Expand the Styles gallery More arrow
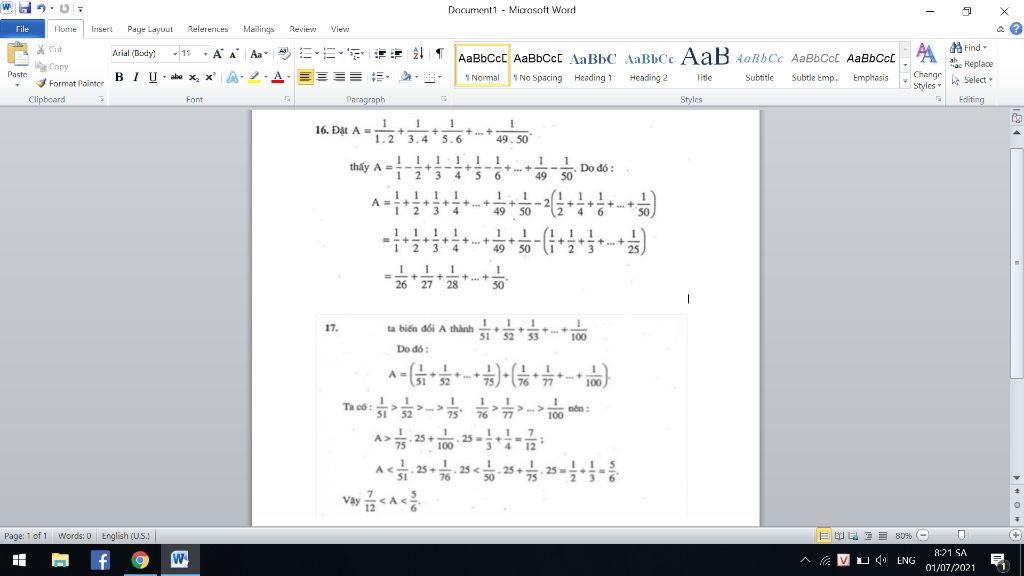 pyautogui.click(x=905, y=82)
